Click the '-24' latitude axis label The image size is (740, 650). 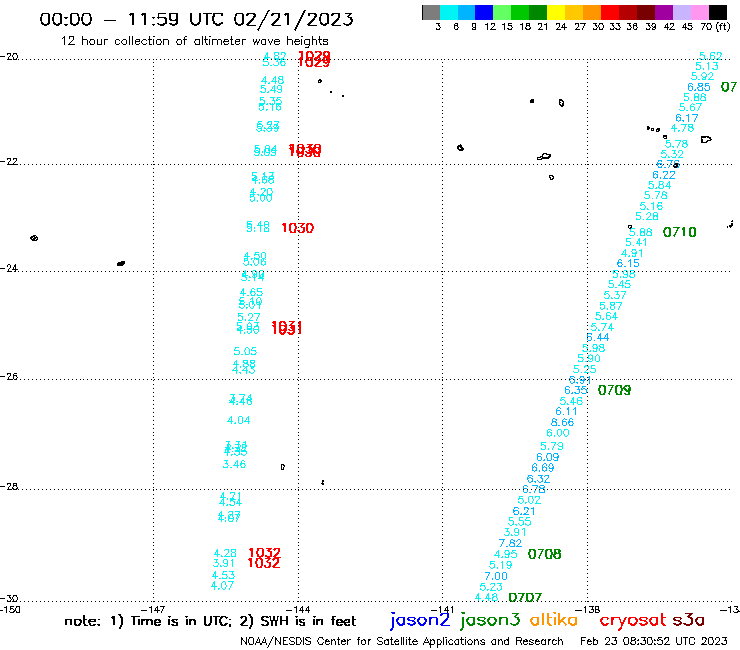[9, 268]
